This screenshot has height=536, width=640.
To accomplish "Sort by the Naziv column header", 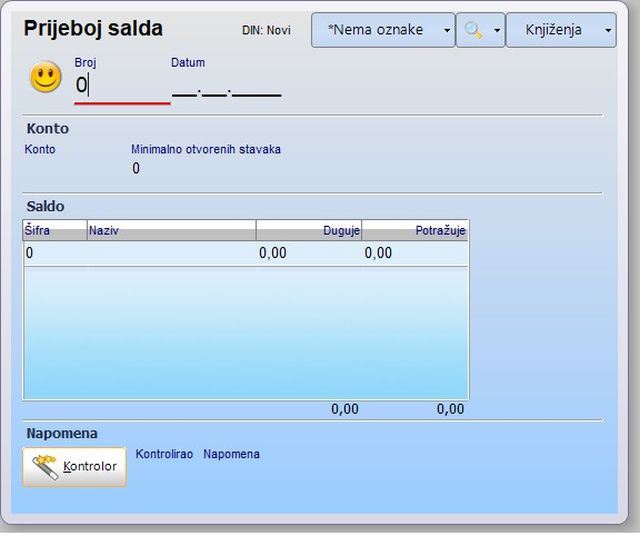I will (x=170, y=231).
